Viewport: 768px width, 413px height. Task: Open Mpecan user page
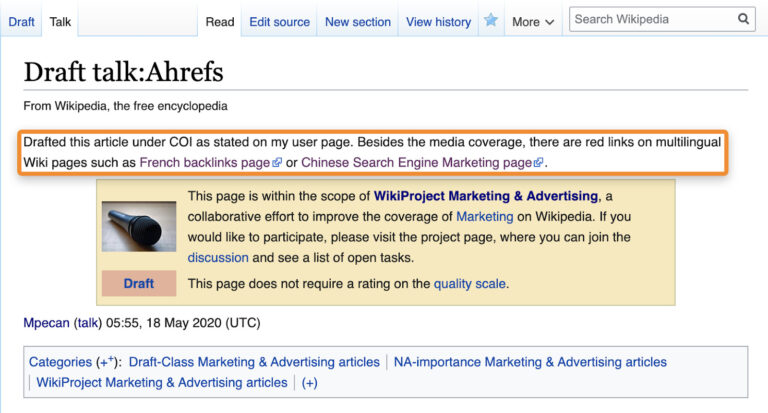pyautogui.click(x=47, y=323)
